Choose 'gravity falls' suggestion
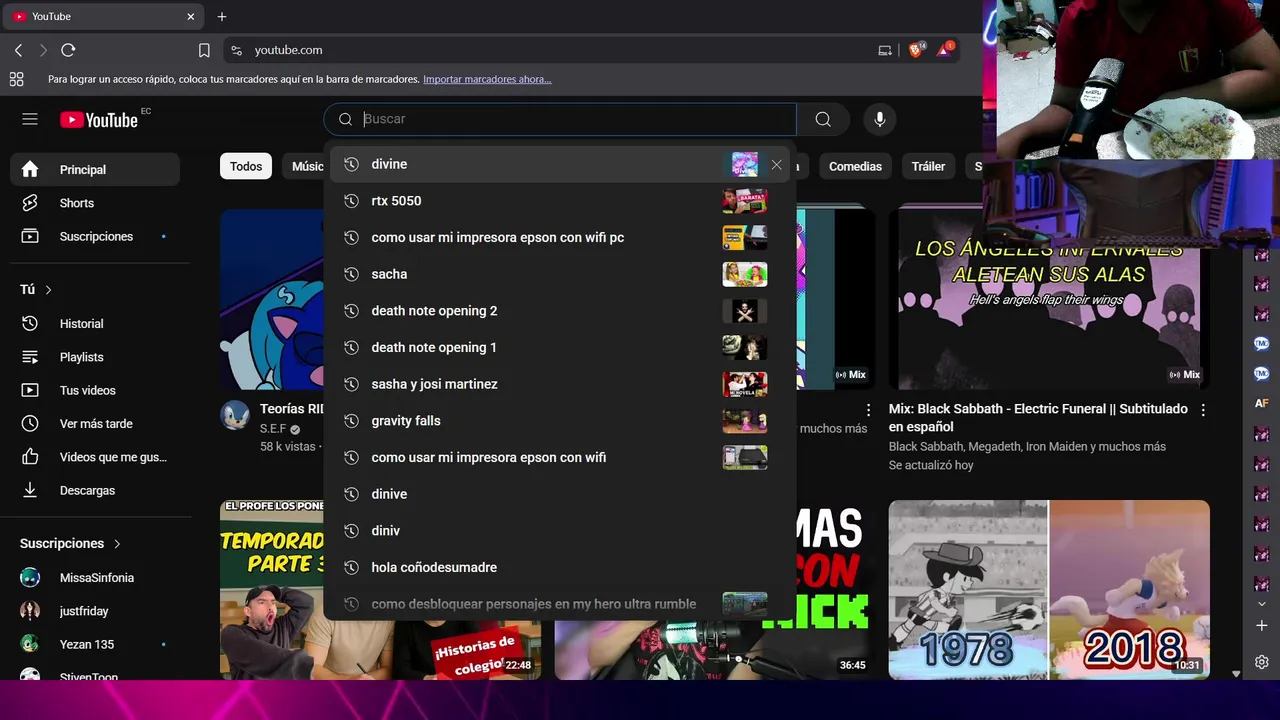1280x720 pixels. point(559,421)
